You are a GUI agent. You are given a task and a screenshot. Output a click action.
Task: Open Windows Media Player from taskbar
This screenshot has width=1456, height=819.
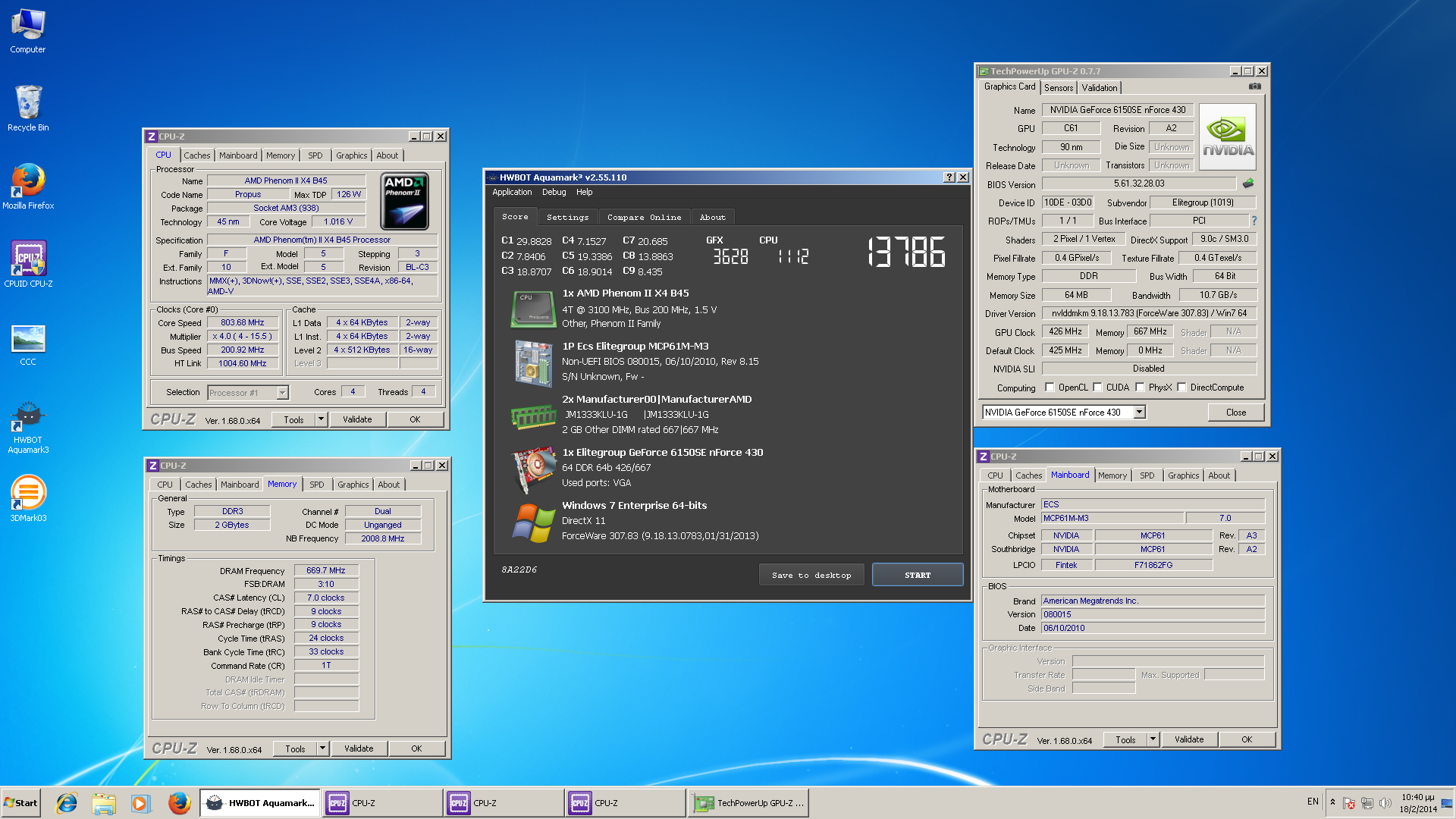[140, 803]
